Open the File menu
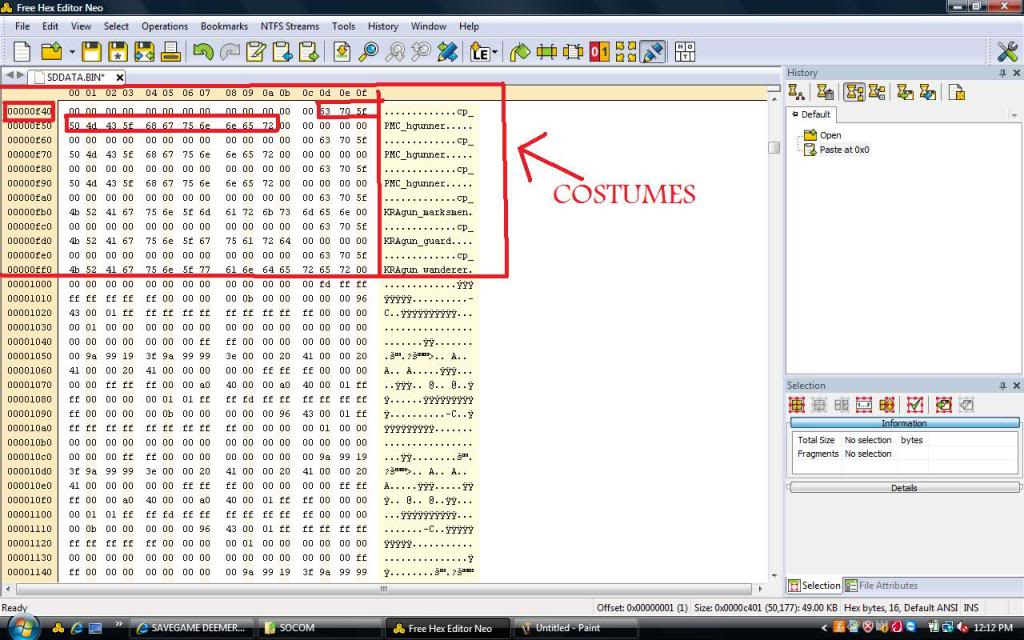The width and height of the screenshot is (1024, 640). [x=22, y=26]
